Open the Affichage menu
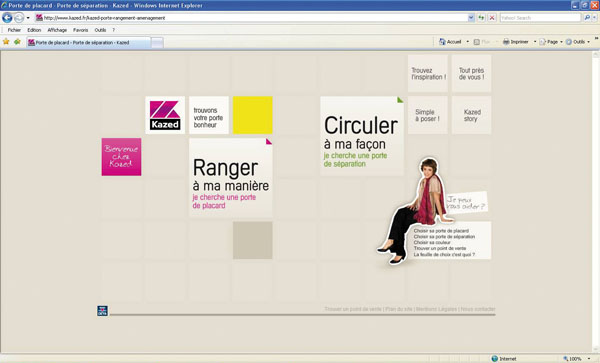 click(57, 30)
